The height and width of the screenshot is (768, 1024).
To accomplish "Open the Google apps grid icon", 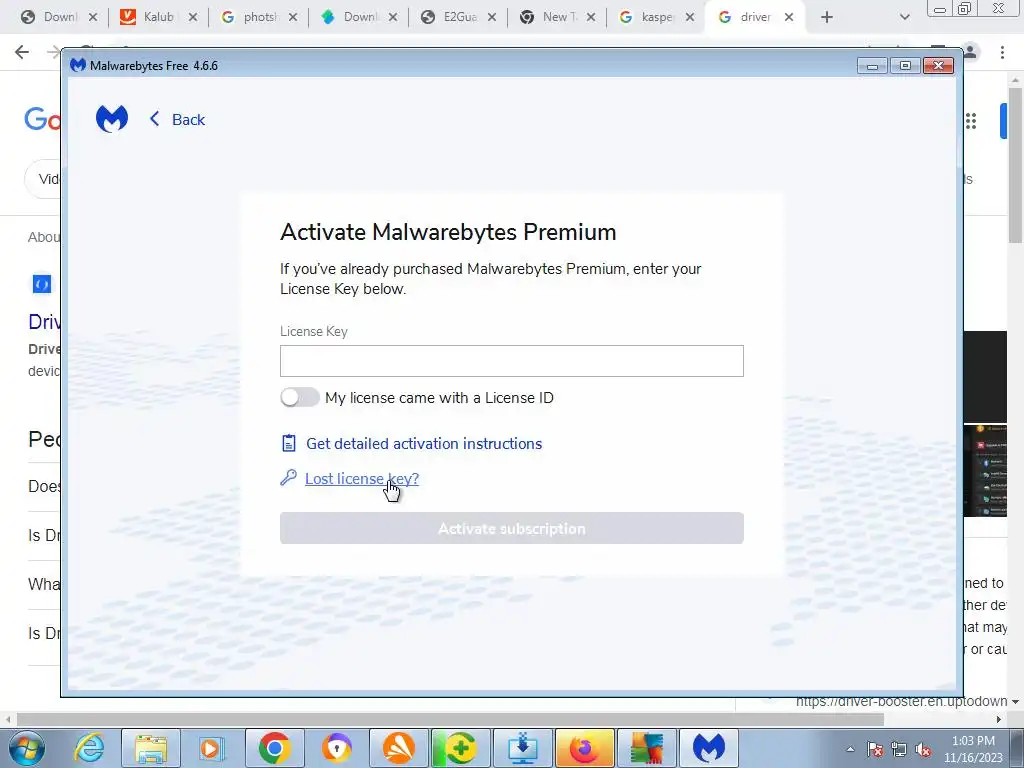I will (971, 121).
